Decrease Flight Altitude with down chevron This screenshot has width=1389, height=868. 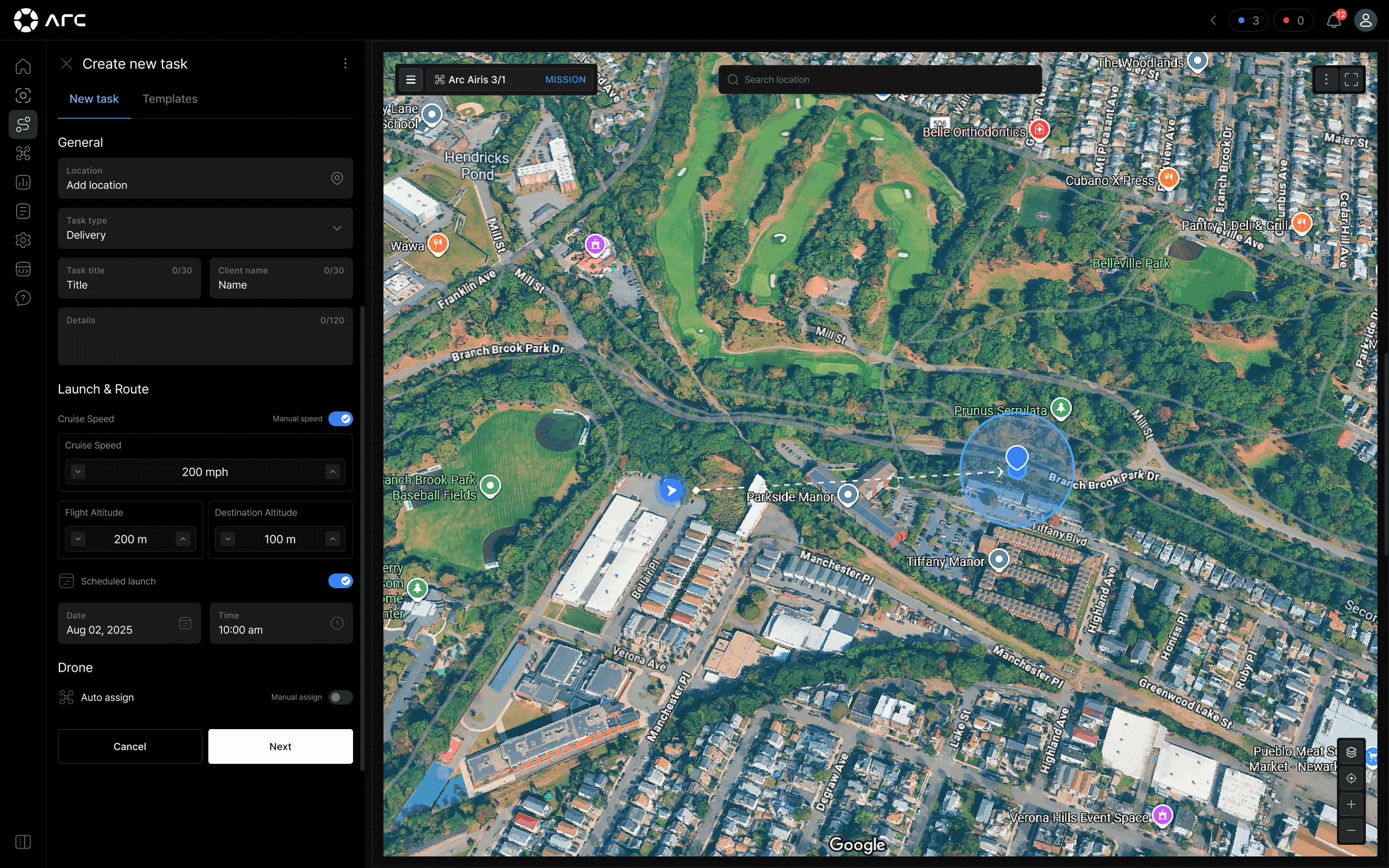coord(78,539)
